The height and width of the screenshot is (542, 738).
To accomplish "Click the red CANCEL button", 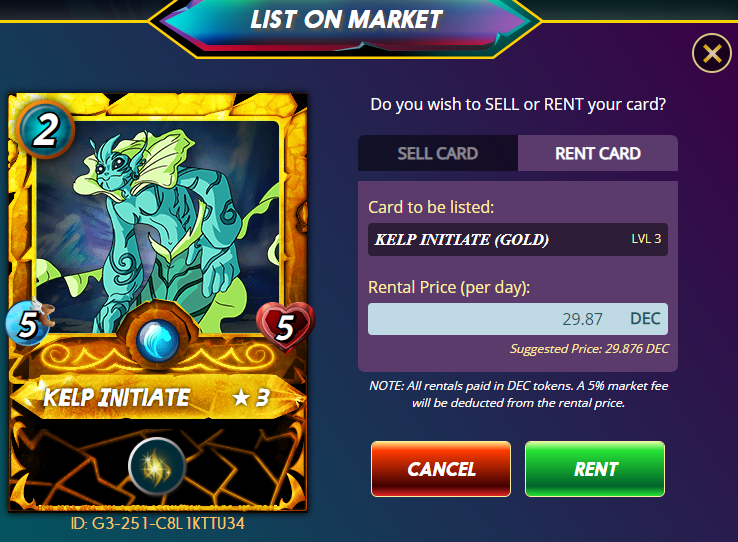I will (441, 469).
